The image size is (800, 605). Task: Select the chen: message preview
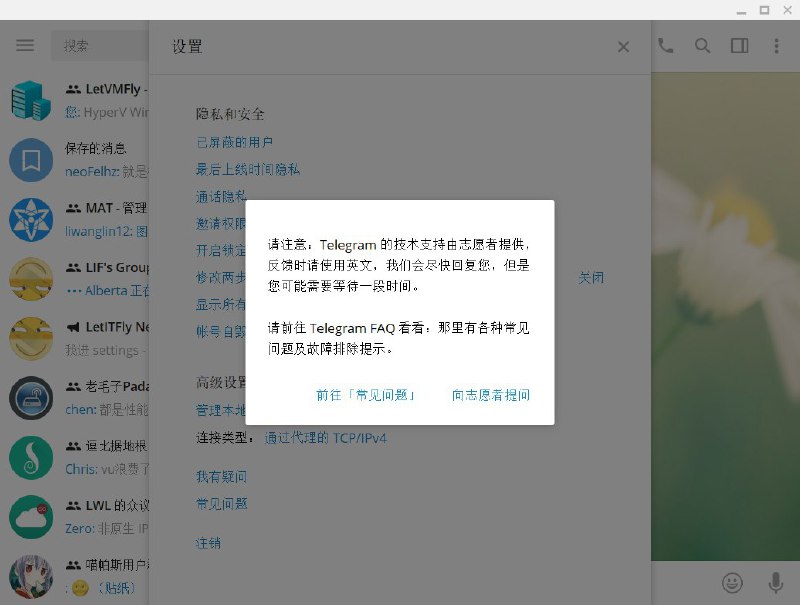(x=107, y=410)
